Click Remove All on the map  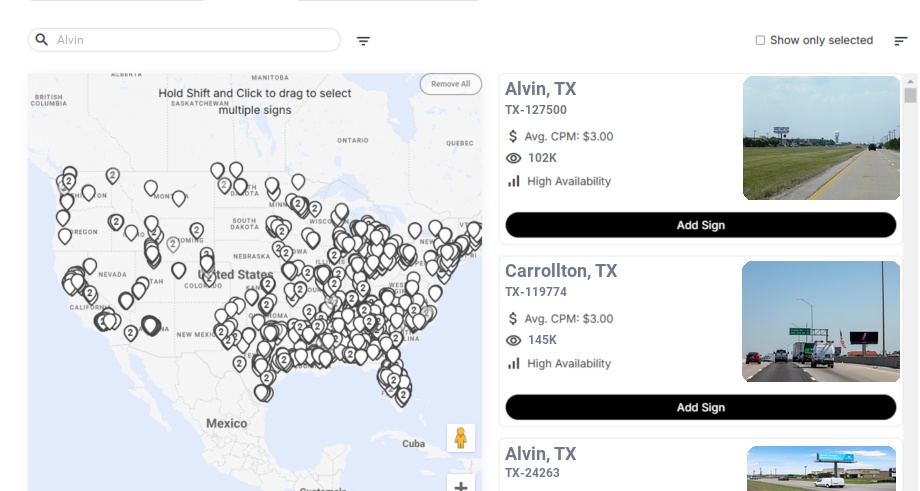click(450, 84)
